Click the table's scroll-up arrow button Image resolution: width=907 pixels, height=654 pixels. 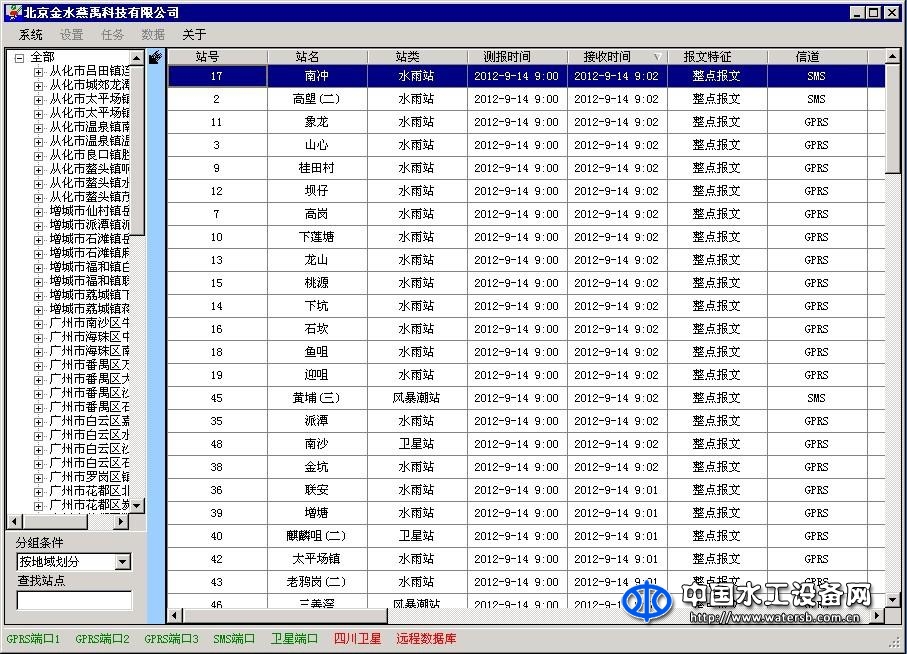(x=893, y=57)
